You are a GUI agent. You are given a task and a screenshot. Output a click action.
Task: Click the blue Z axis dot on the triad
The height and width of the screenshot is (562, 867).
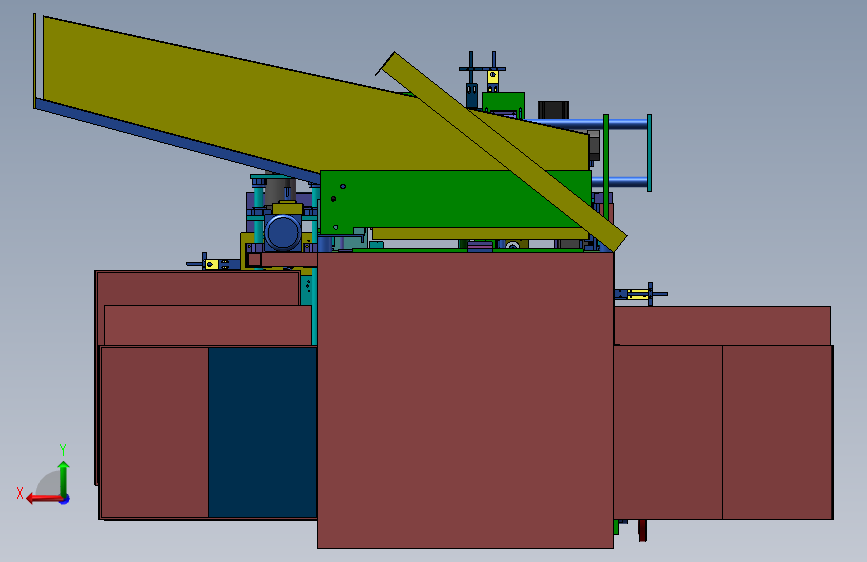point(65,499)
